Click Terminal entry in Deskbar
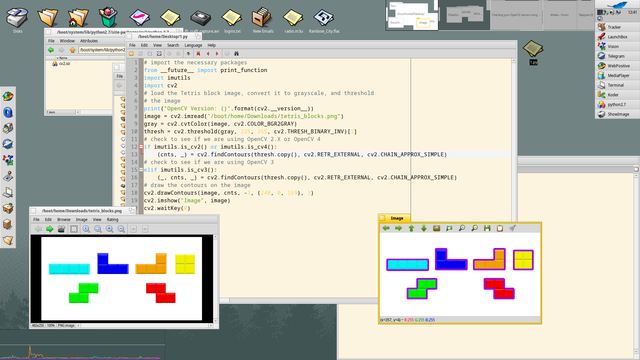 coord(617,85)
